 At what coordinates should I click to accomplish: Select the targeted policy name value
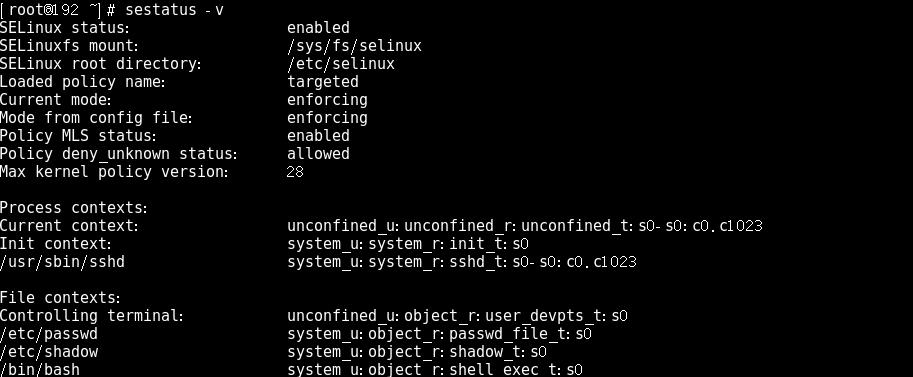pos(323,82)
